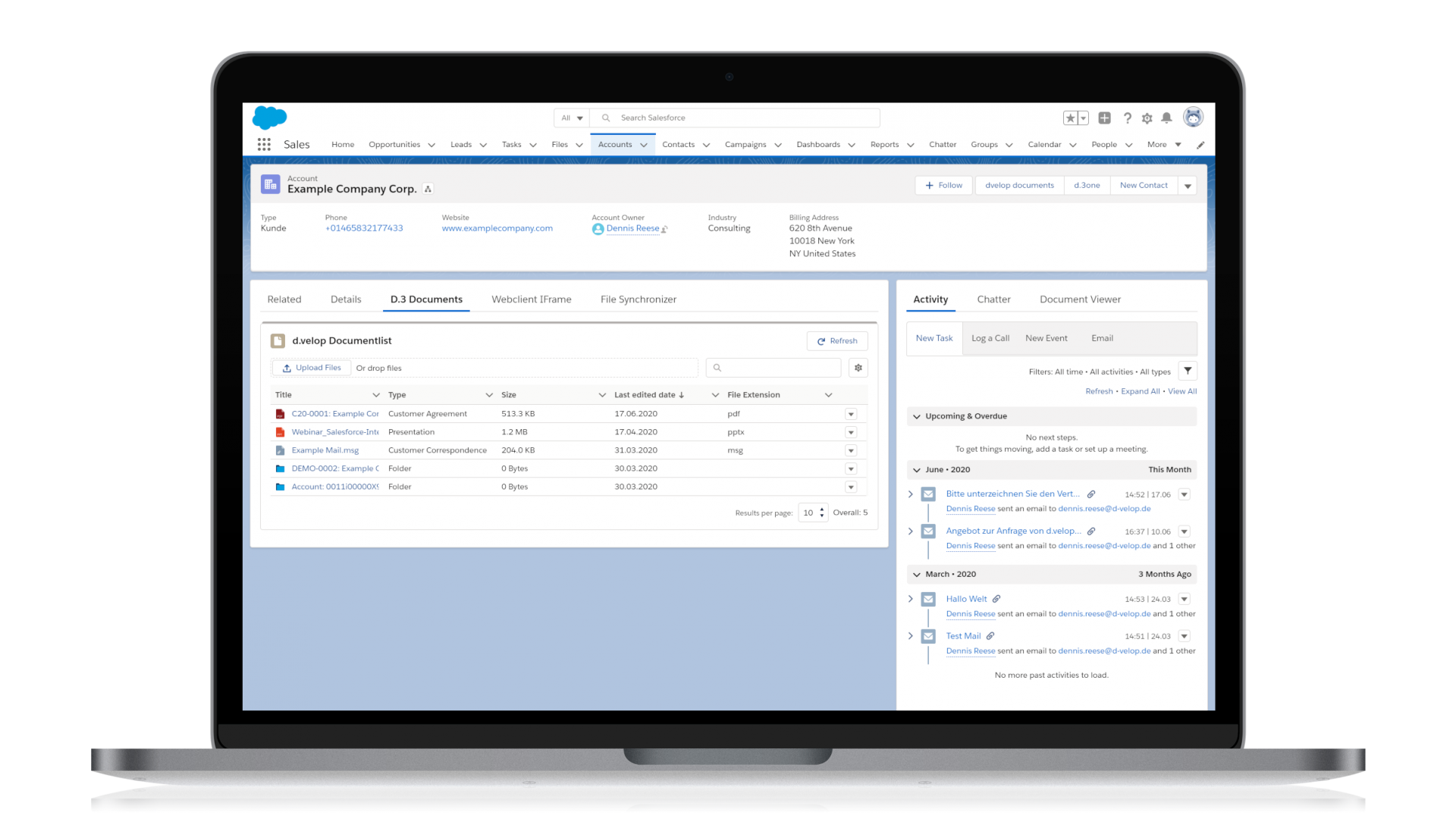Screen dimensions: 1456x837
Task: Open the More navigation menu
Action: pos(1164,145)
